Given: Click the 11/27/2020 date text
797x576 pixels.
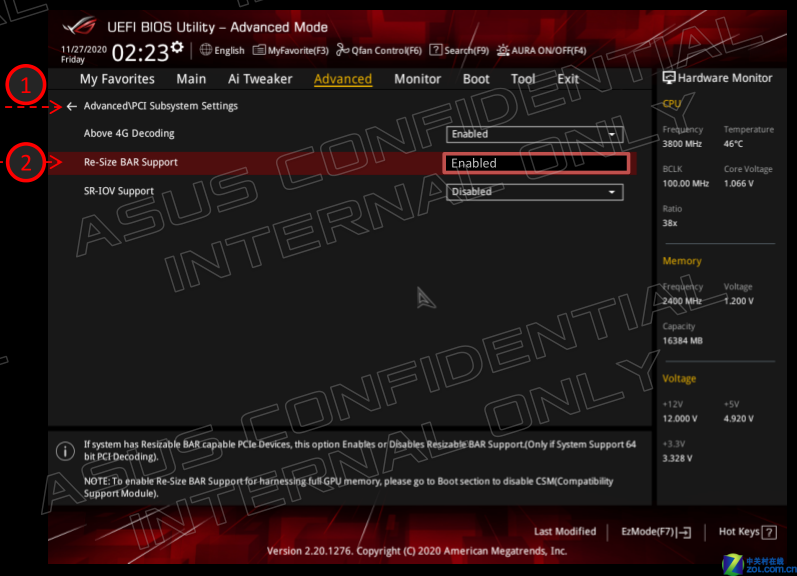Looking at the screenshot, I should tap(84, 49).
